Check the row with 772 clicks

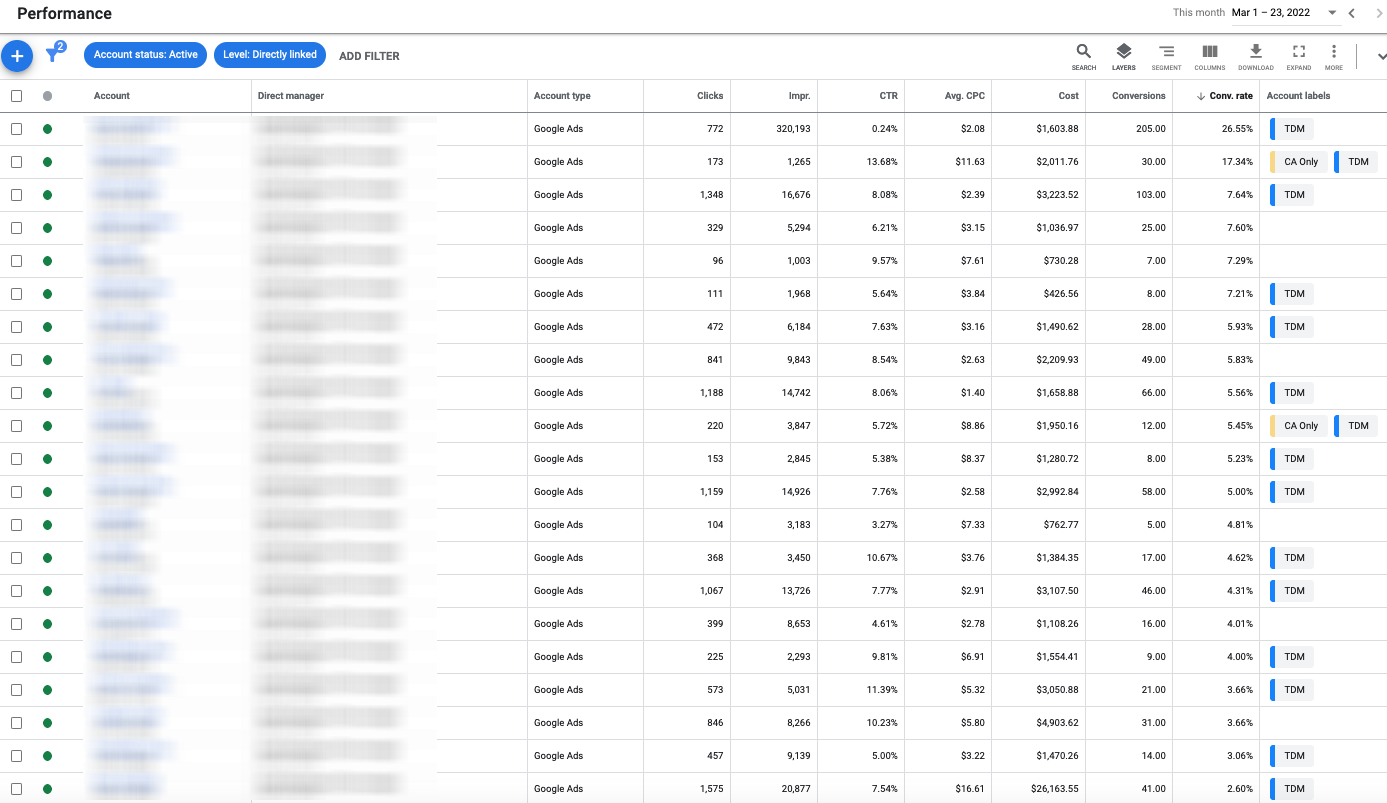[x=16, y=129]
